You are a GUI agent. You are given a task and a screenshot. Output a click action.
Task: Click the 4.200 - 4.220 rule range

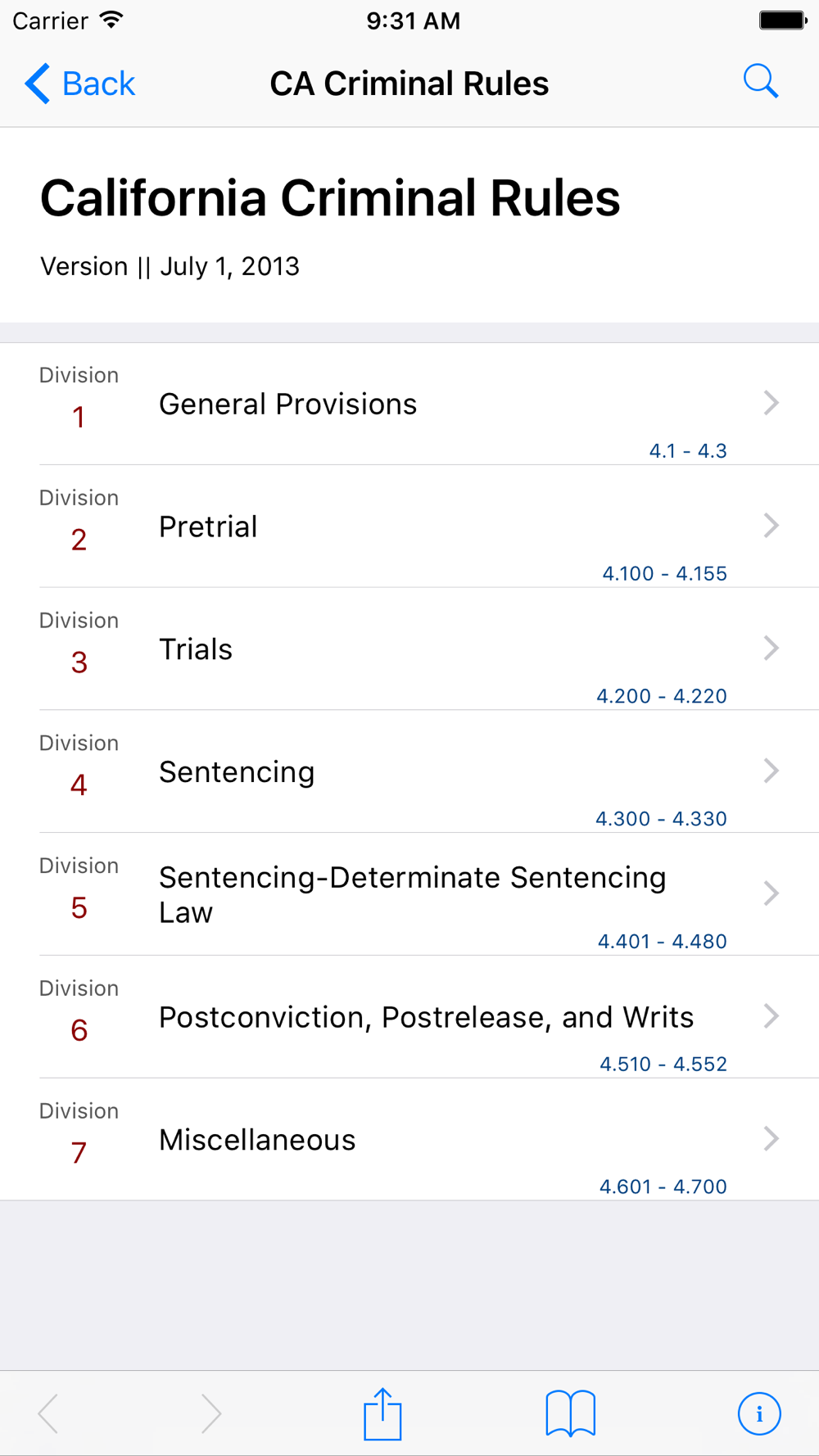(661, 696)
